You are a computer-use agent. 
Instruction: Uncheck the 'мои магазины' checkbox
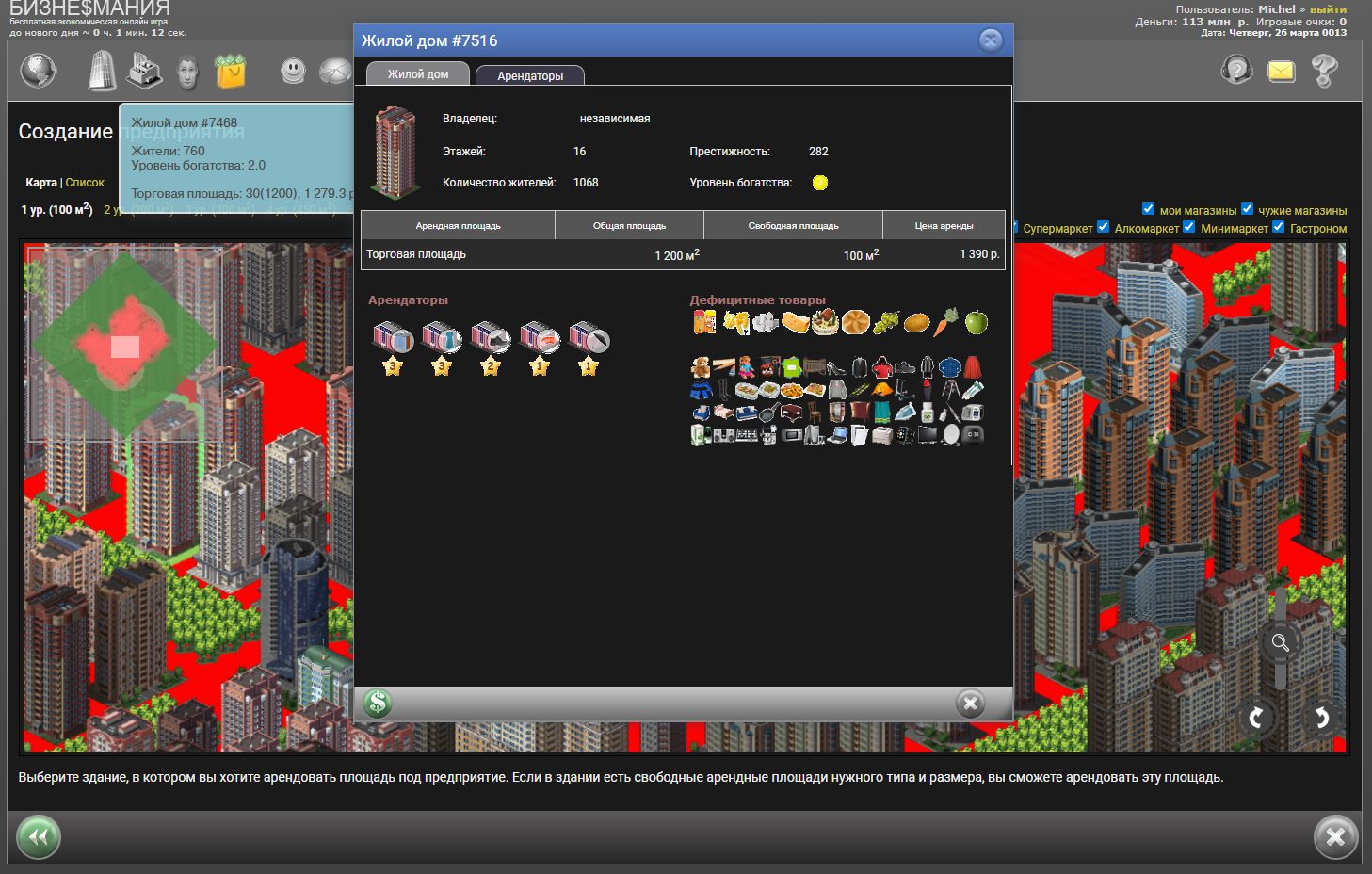1148,209
